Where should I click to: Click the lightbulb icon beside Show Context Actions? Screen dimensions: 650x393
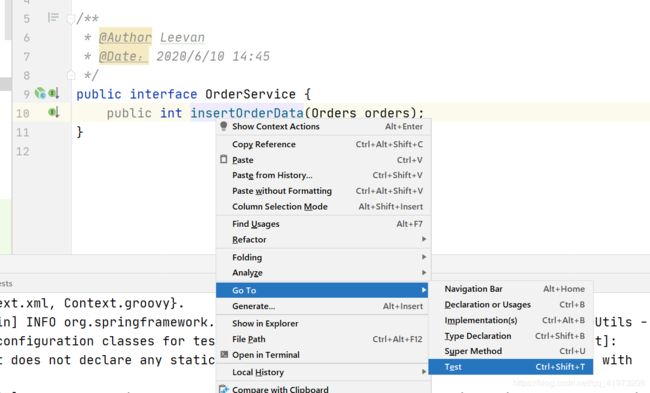tap(223, 126)
